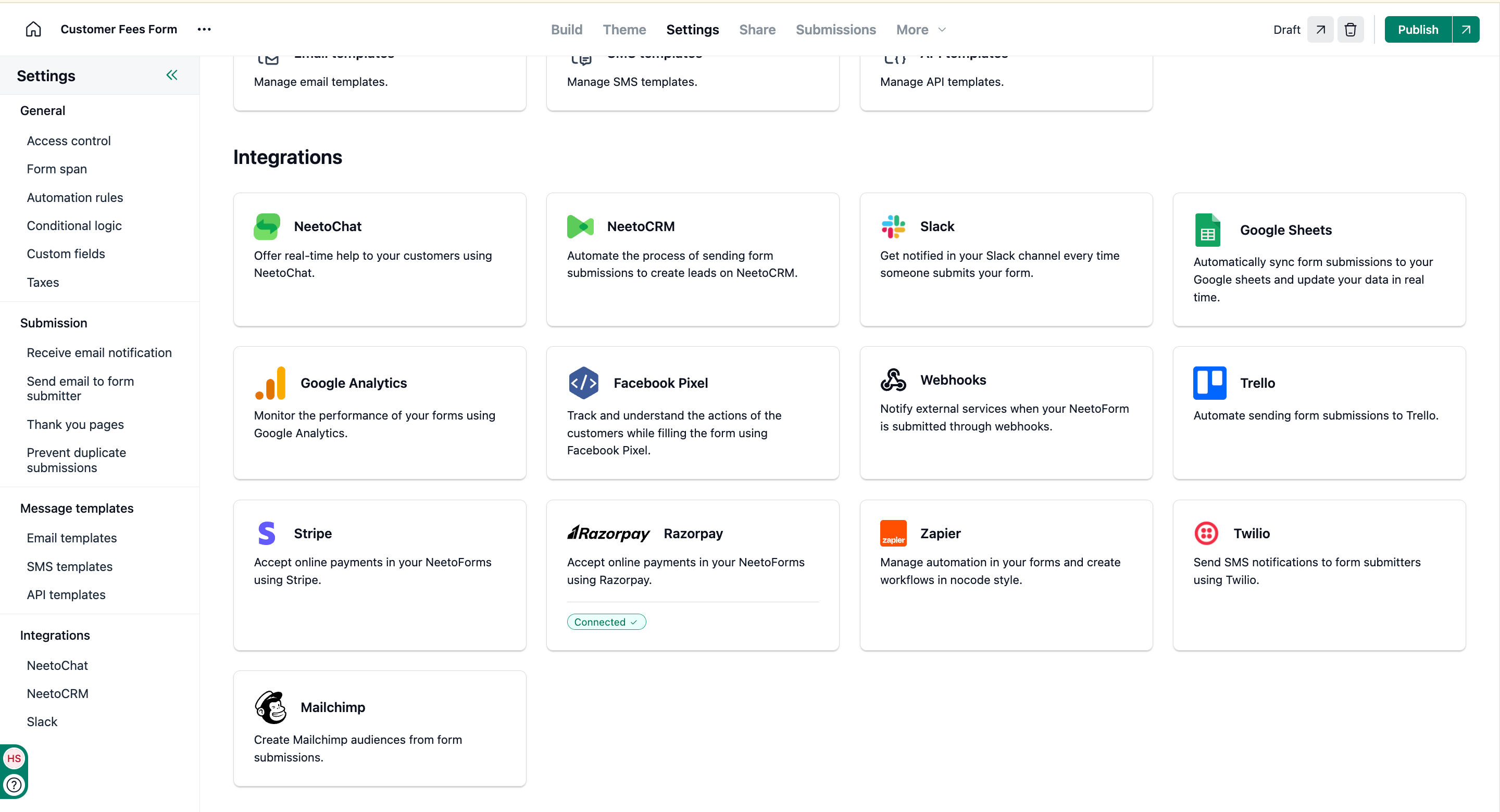Click the Mailchimp logo icon

click(270, 707)
